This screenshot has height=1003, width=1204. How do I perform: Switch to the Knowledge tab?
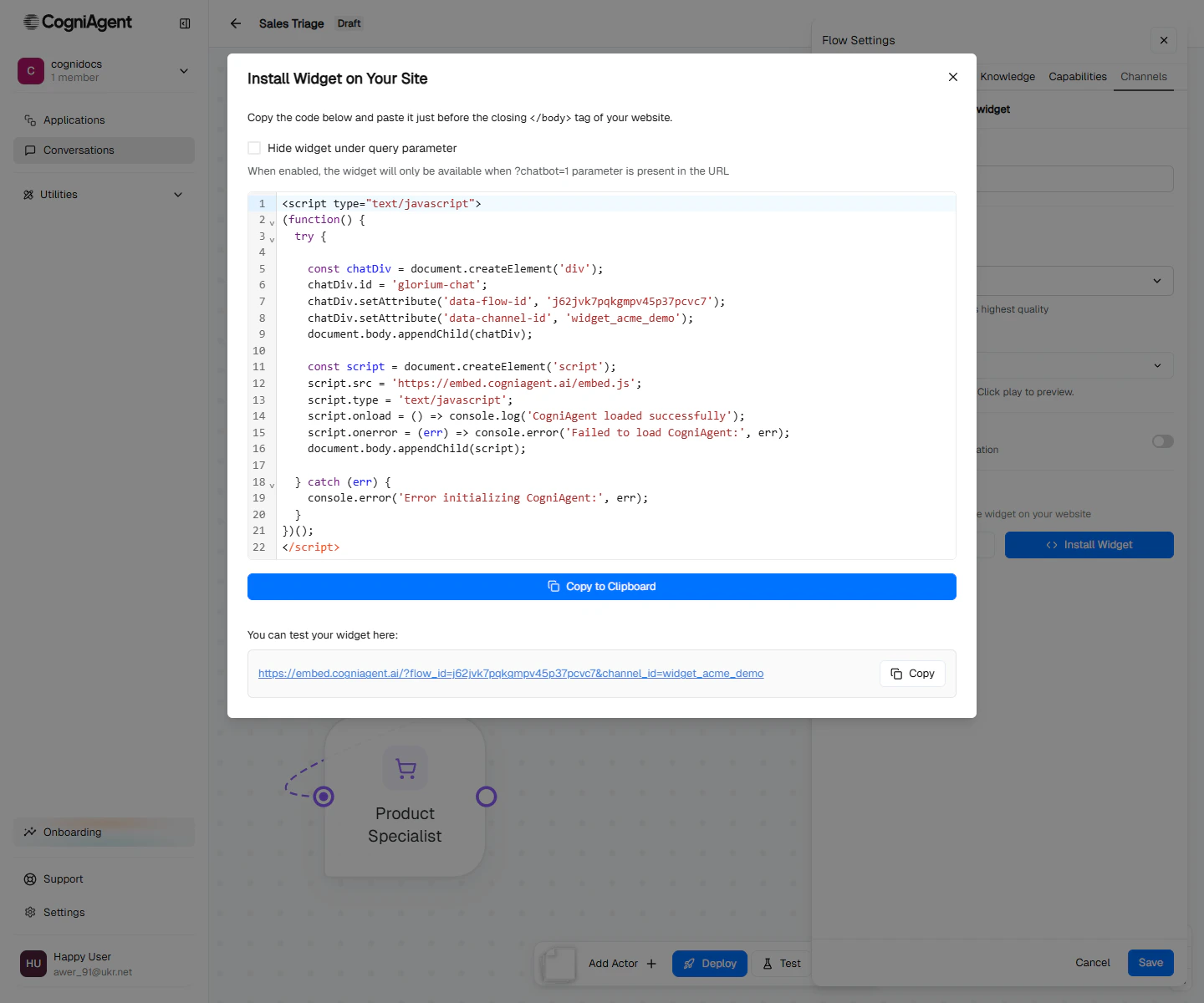(1008, 77)
